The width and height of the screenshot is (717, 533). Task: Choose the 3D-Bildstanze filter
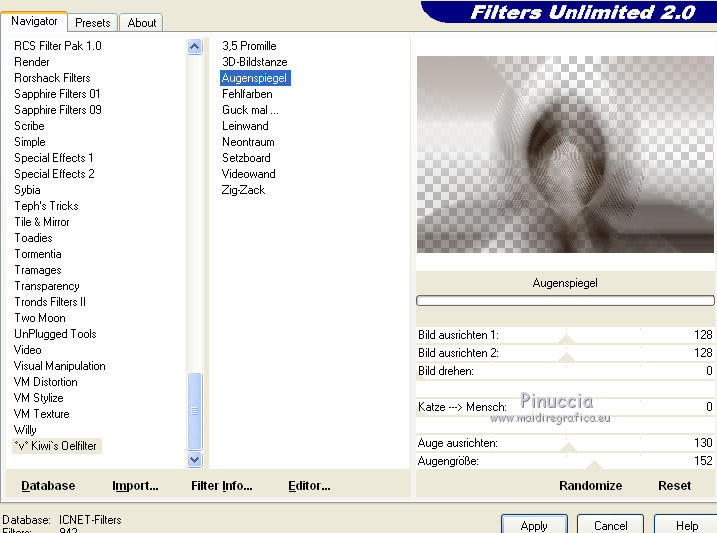pyautogui.click(x=255, y=62)
